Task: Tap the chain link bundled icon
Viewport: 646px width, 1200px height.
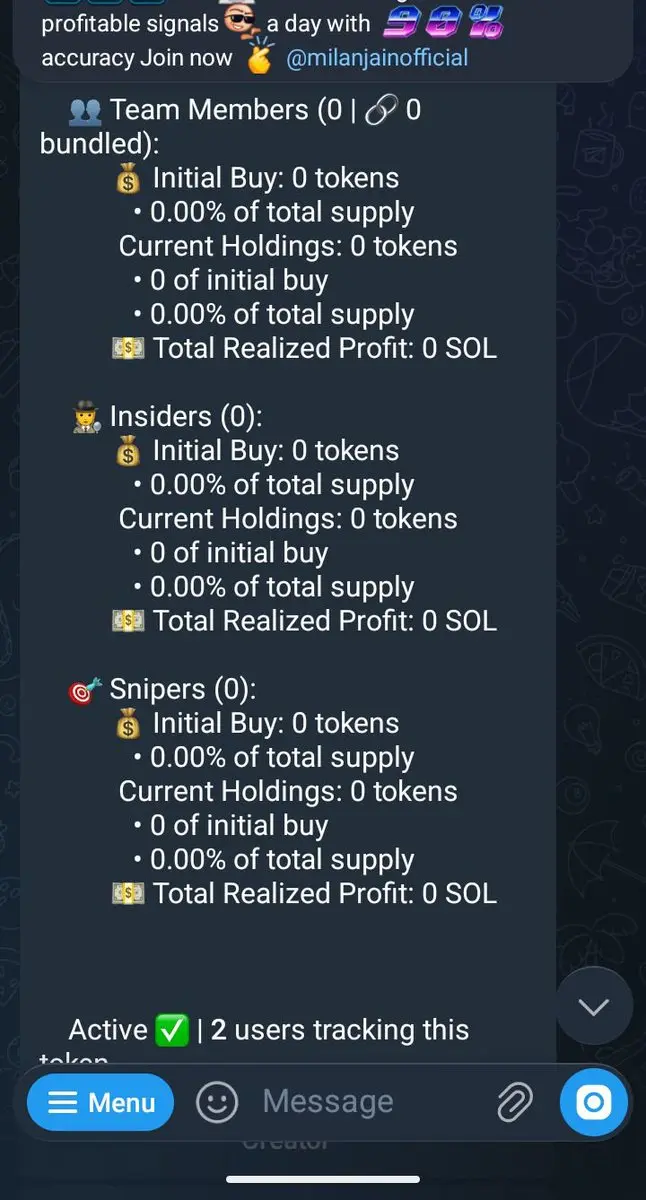Action: click(380, 110)
